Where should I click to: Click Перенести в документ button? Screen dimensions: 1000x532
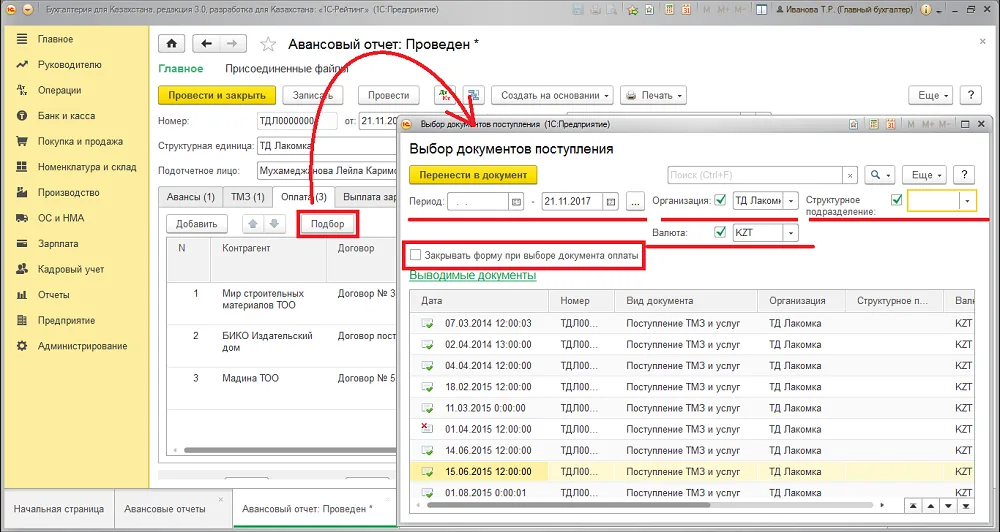coord(473,175)
